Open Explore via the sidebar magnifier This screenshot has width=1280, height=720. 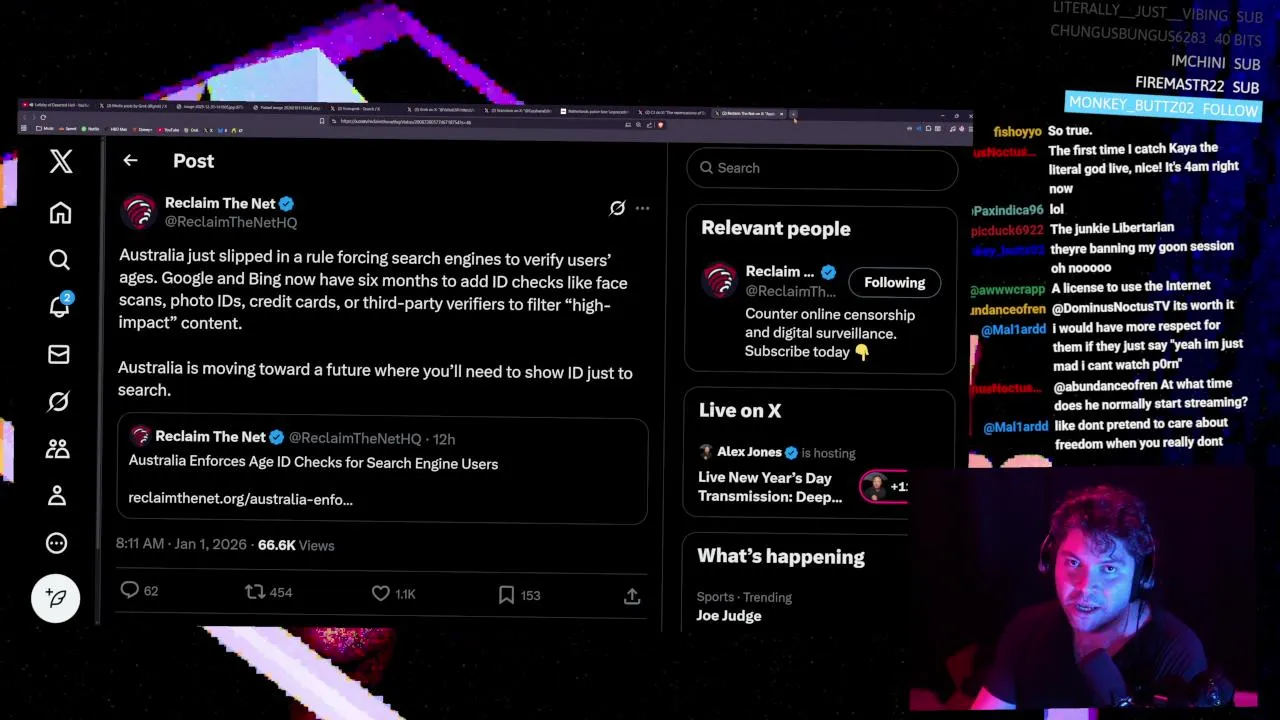tap(59, 260)
